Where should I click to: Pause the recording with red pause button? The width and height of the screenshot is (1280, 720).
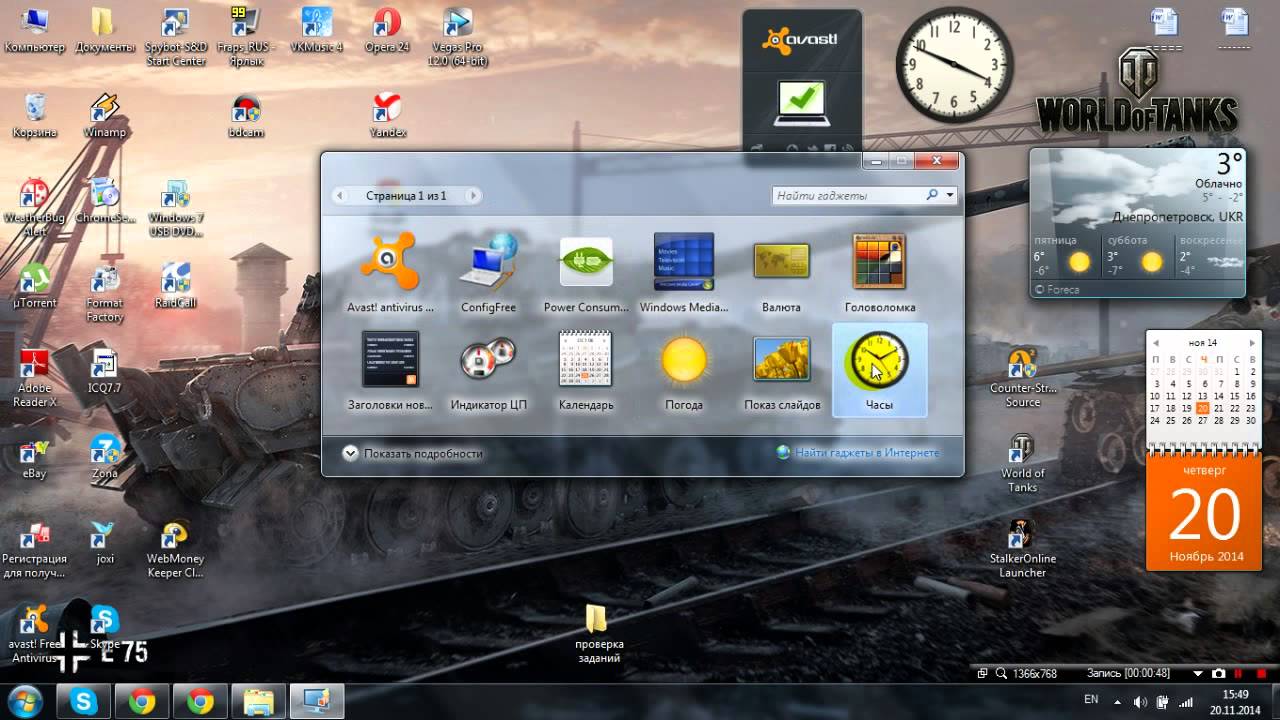pyautogui.click(x=1238, y=674)
